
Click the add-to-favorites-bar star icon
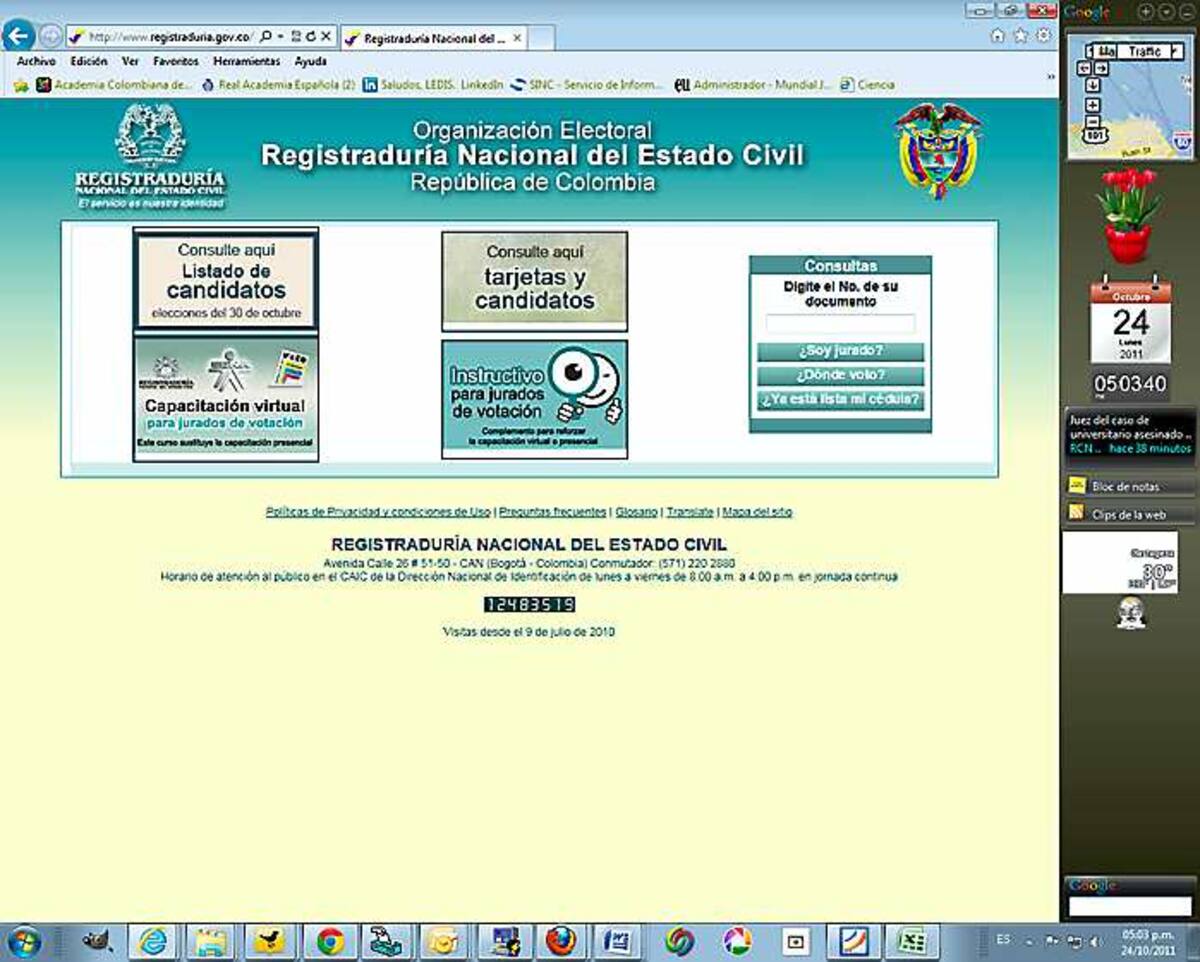21,86
